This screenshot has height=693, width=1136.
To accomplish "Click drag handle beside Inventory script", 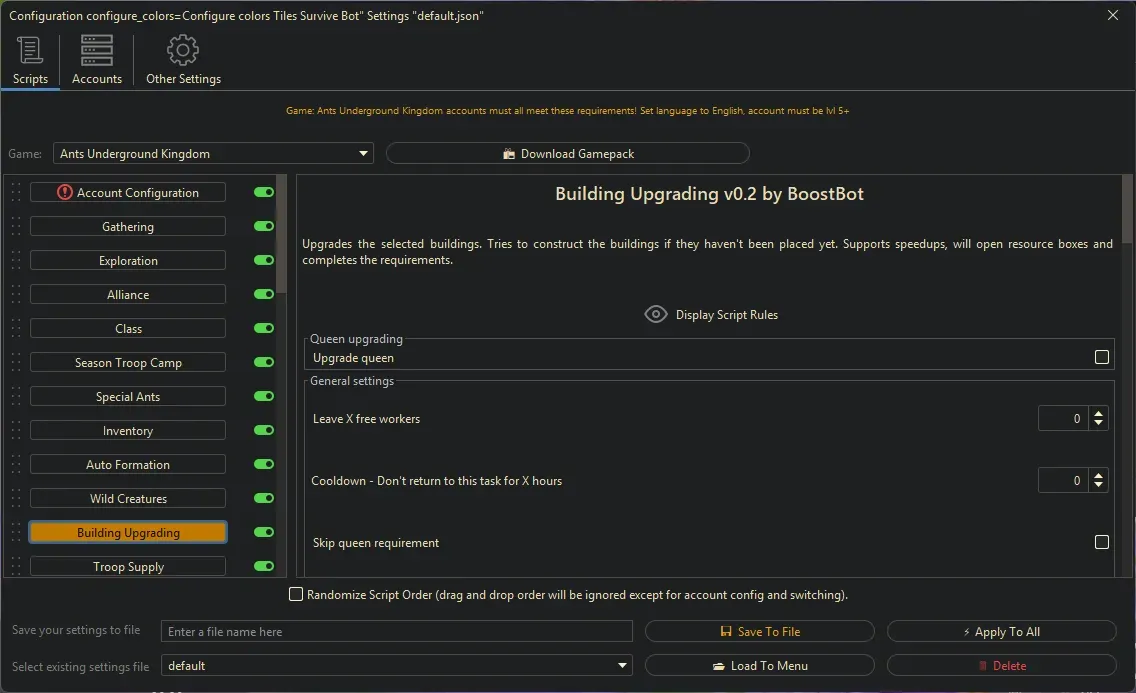I will (16, 431).
